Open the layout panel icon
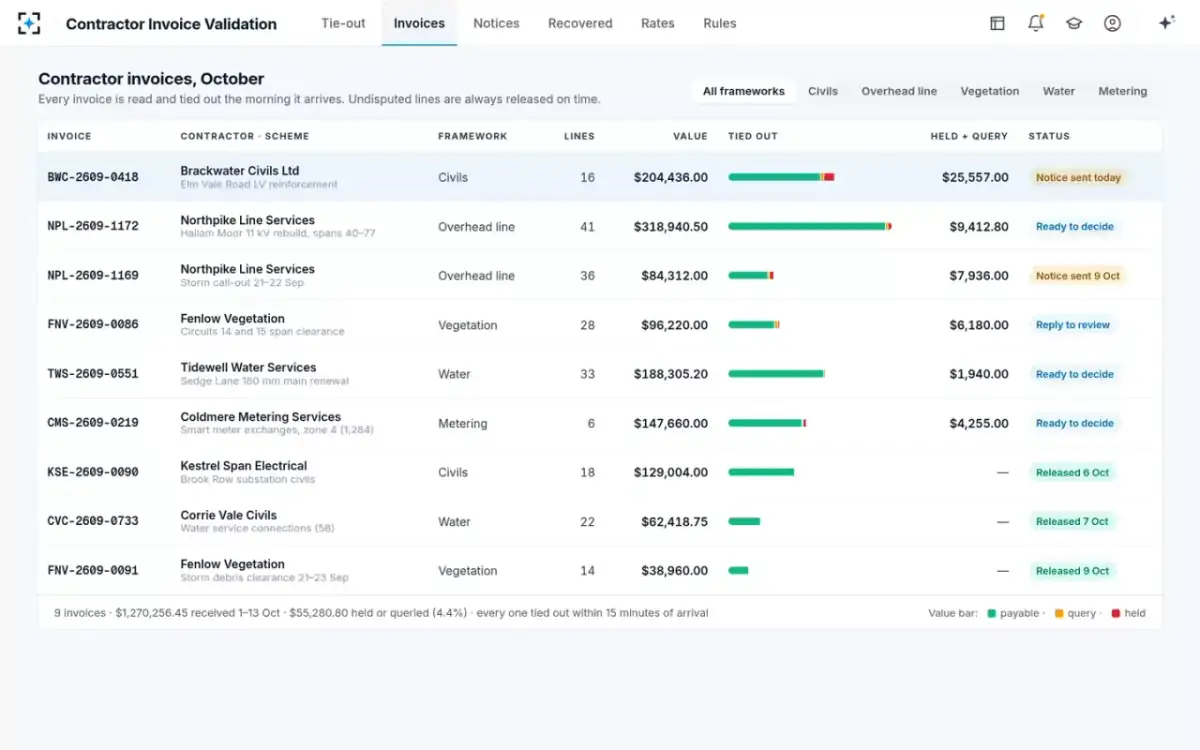 click(x=997, y=23)
